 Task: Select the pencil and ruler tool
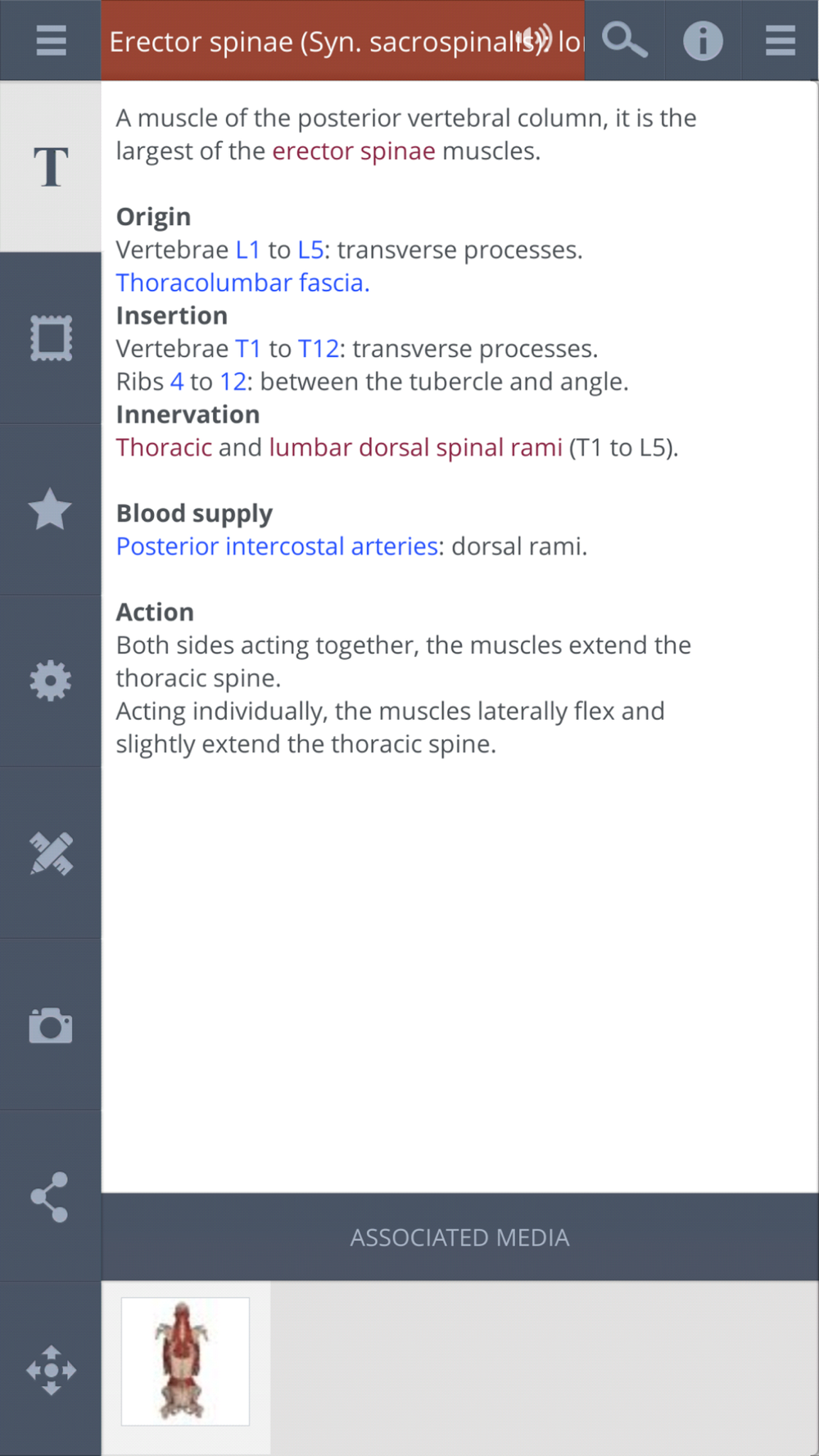tap(51, 852)
